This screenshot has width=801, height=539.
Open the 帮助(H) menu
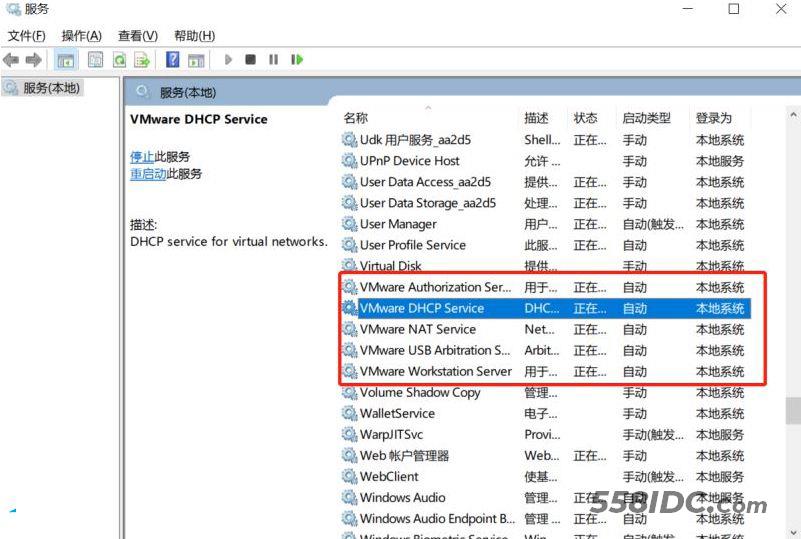[195, 36]
